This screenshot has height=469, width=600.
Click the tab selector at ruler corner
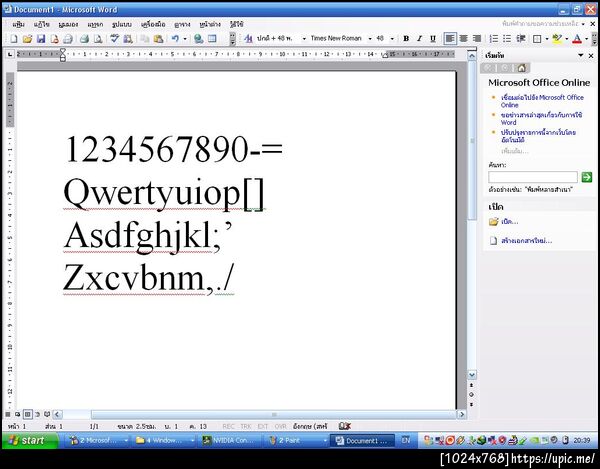click(10, 54)
